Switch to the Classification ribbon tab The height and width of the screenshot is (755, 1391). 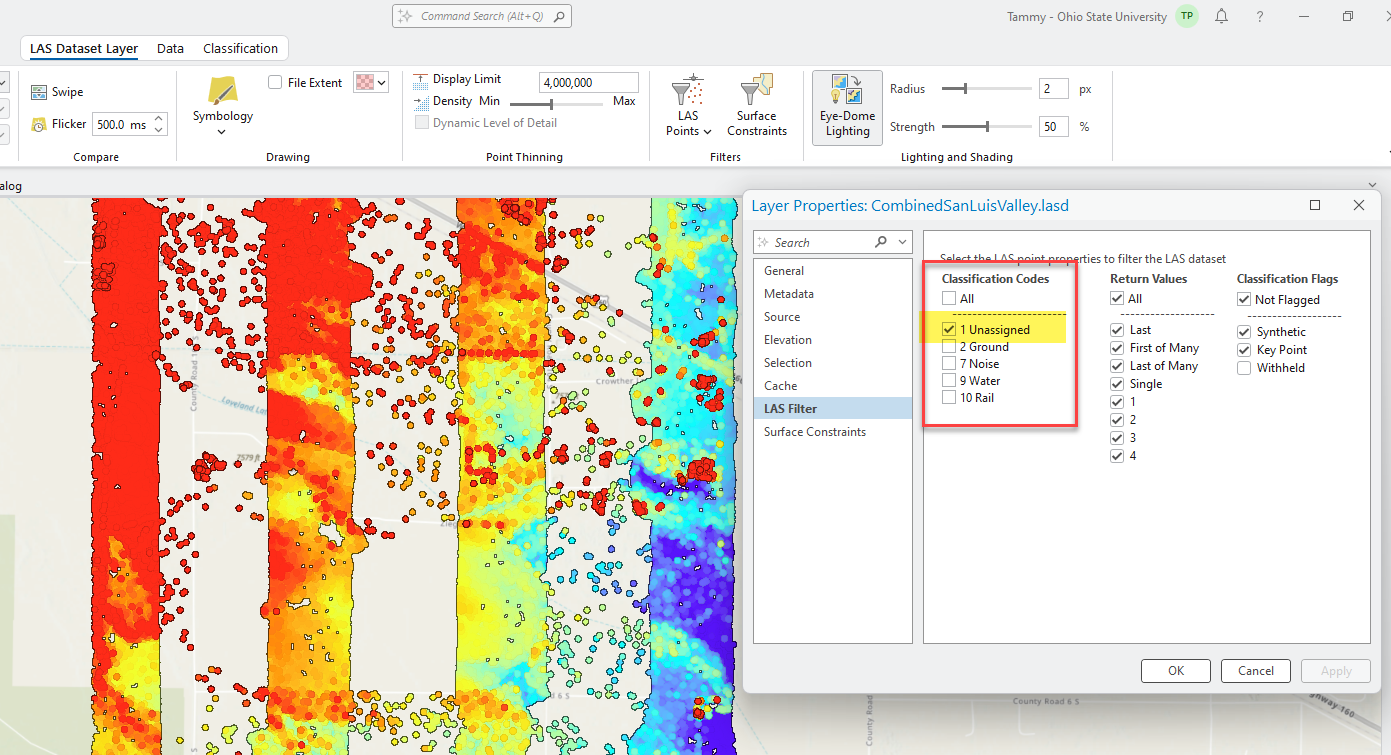click(x=240, y=48)
